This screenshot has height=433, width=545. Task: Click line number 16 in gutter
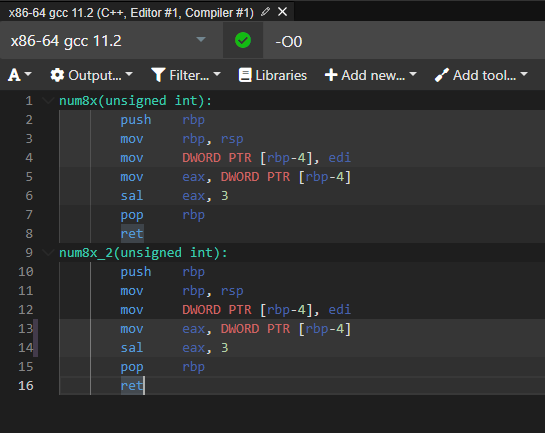(26, 386)
